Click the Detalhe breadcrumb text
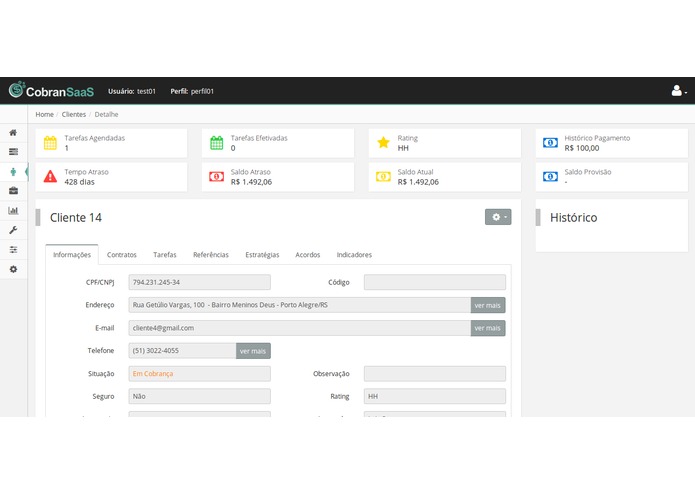 coord(106,114)
